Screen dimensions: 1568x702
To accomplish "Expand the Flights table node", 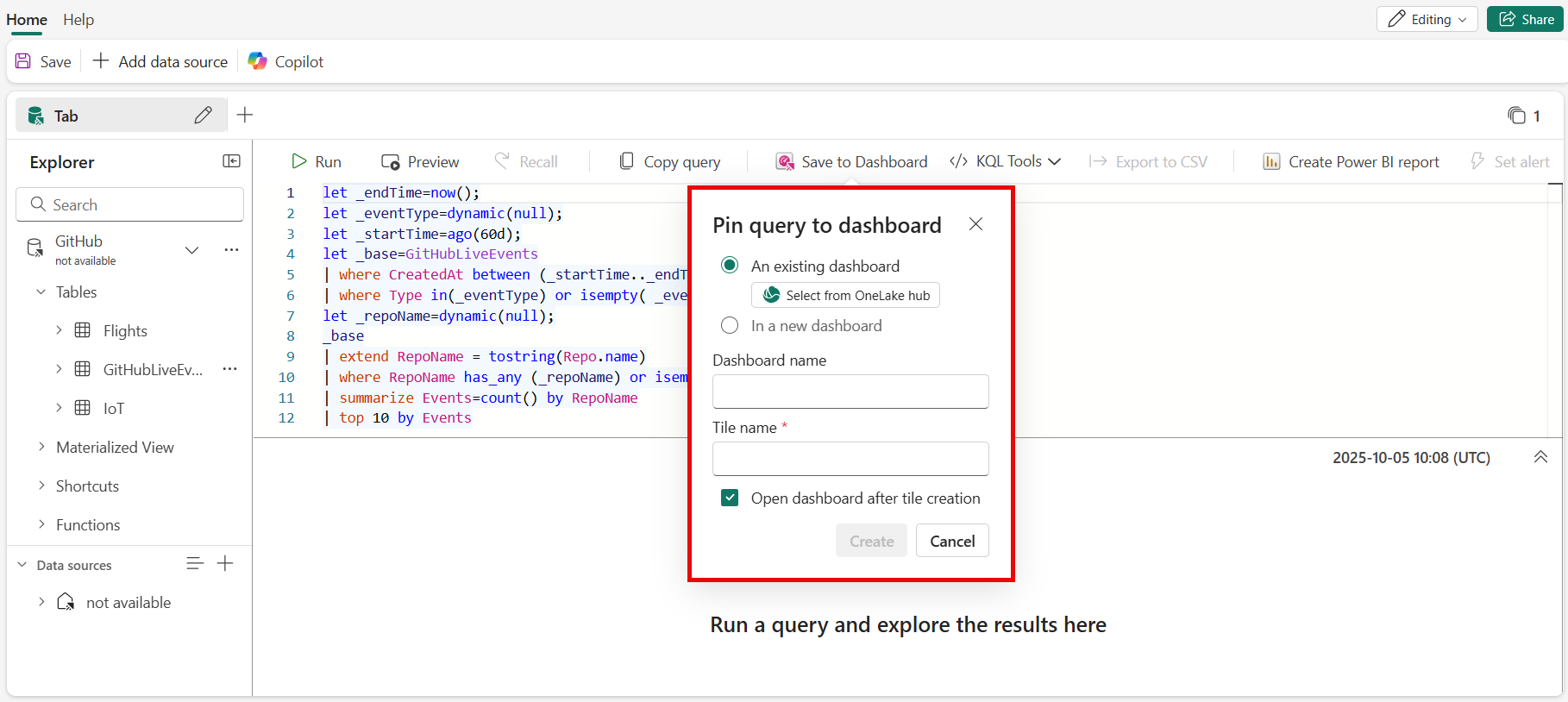I will (59, 330).
